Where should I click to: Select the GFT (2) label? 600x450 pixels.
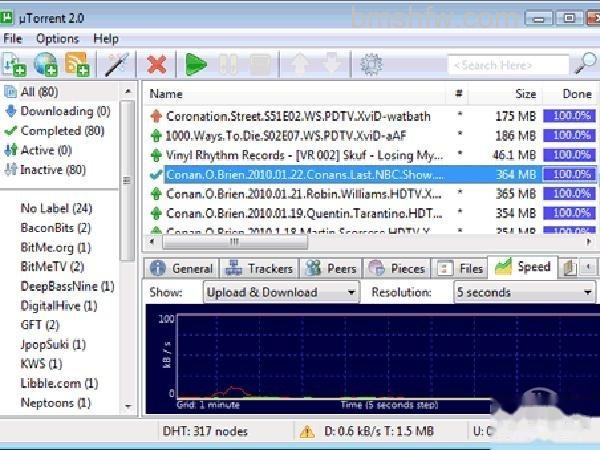coord(40,325)
